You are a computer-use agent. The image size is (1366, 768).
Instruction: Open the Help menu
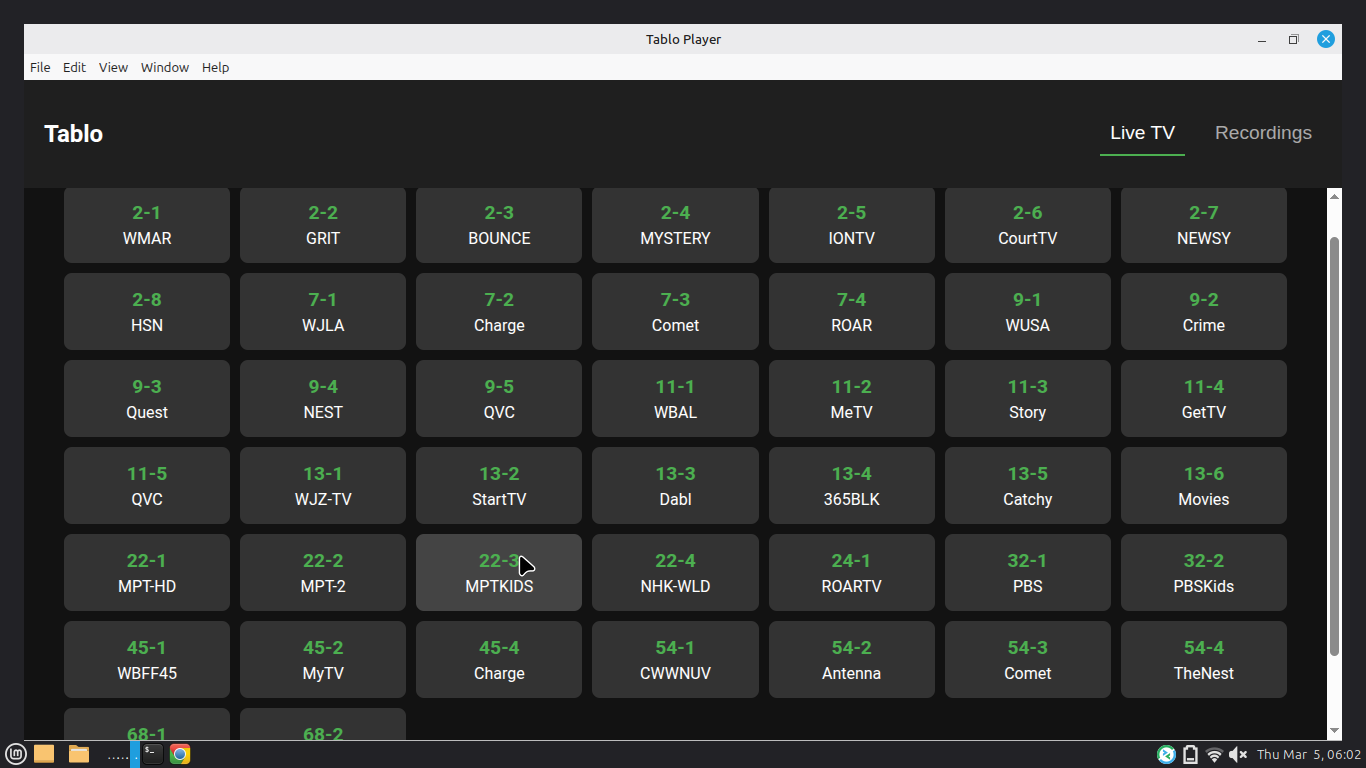tap(215, 67)
